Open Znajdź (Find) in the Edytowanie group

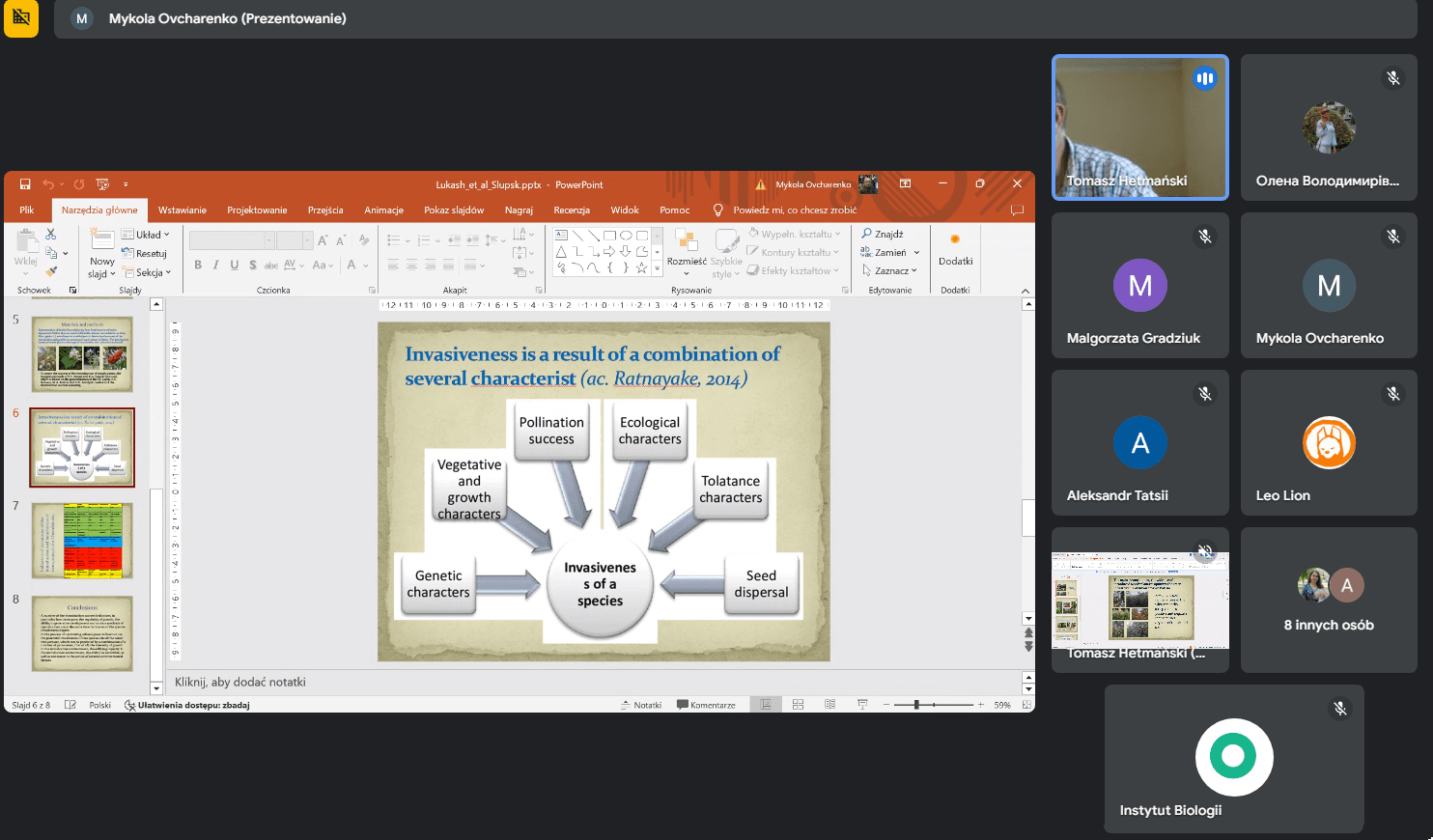pos(883,234)
